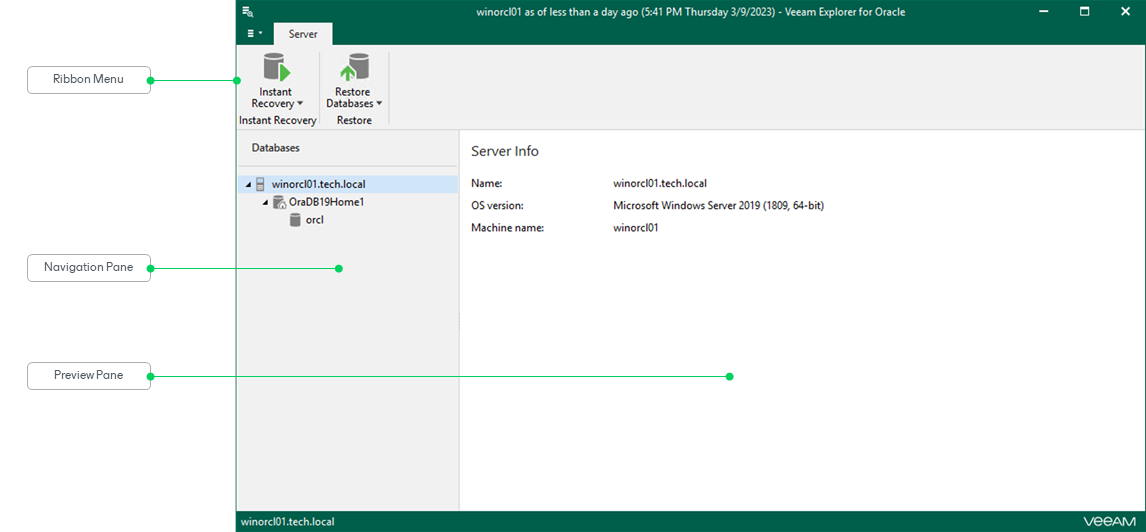The image size is (1146, 532).
Task: Open the Instant Recovery dropdown arrow
Action: click(300, 104)
